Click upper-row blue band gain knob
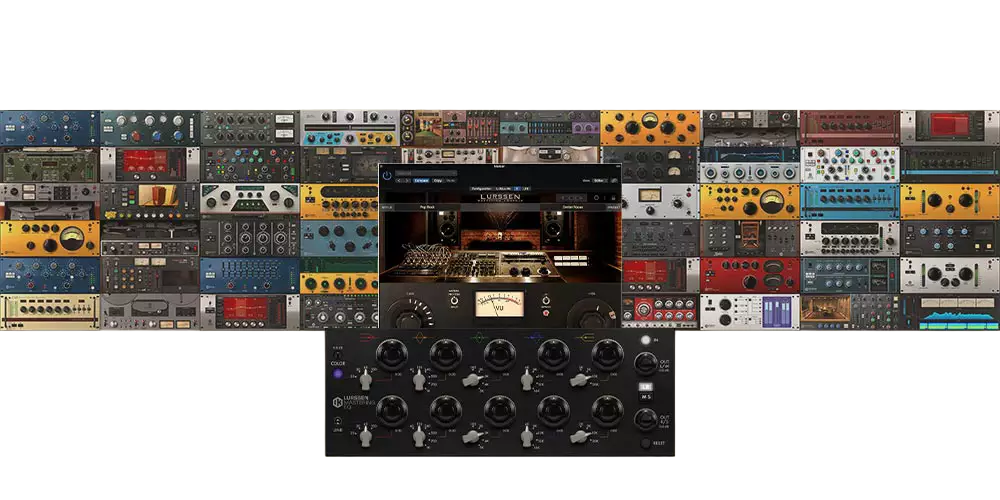Screen dimensions: 1000x500 point(554,355)
